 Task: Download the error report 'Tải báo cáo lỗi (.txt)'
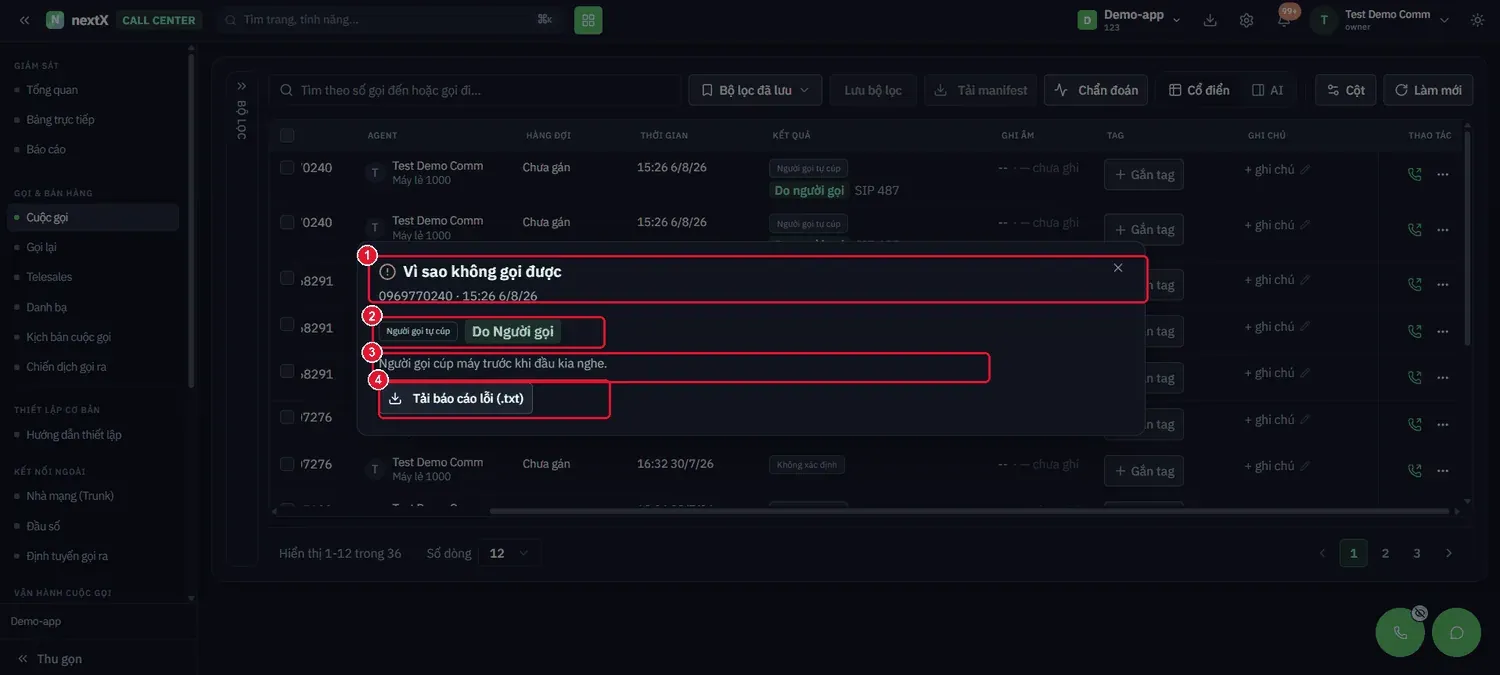coord(457,398)
